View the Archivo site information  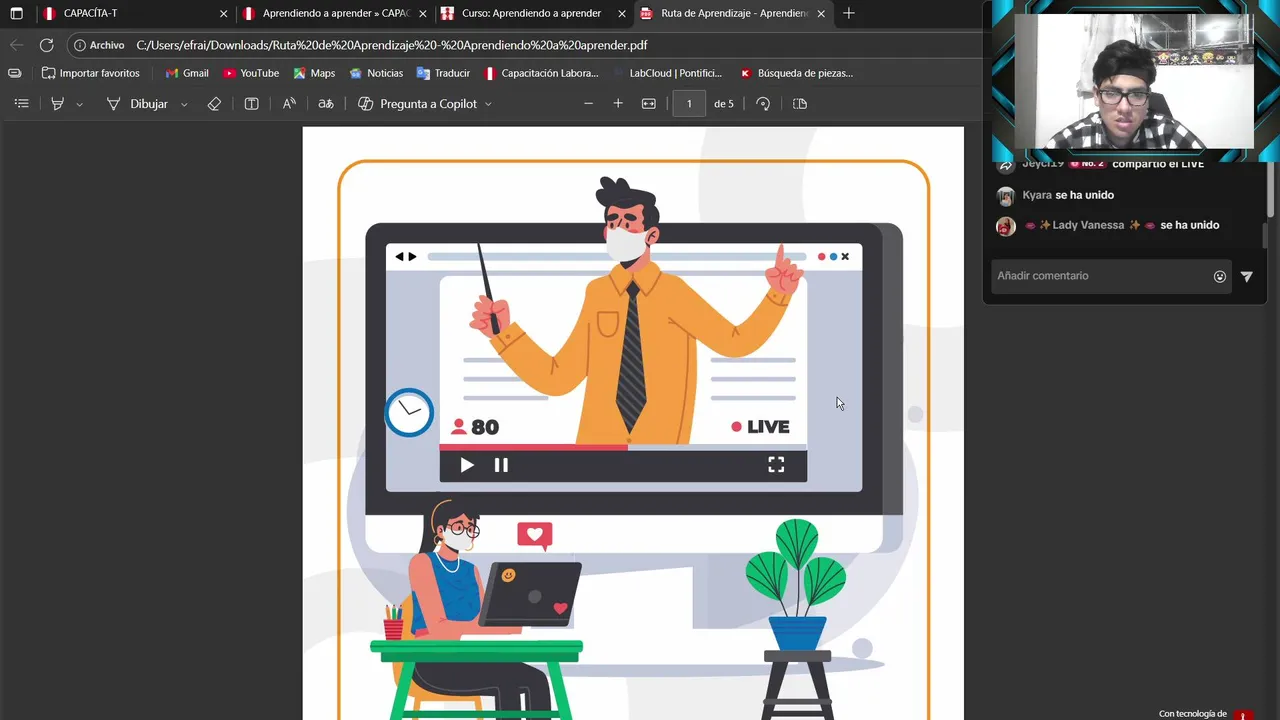click(99, 45)
